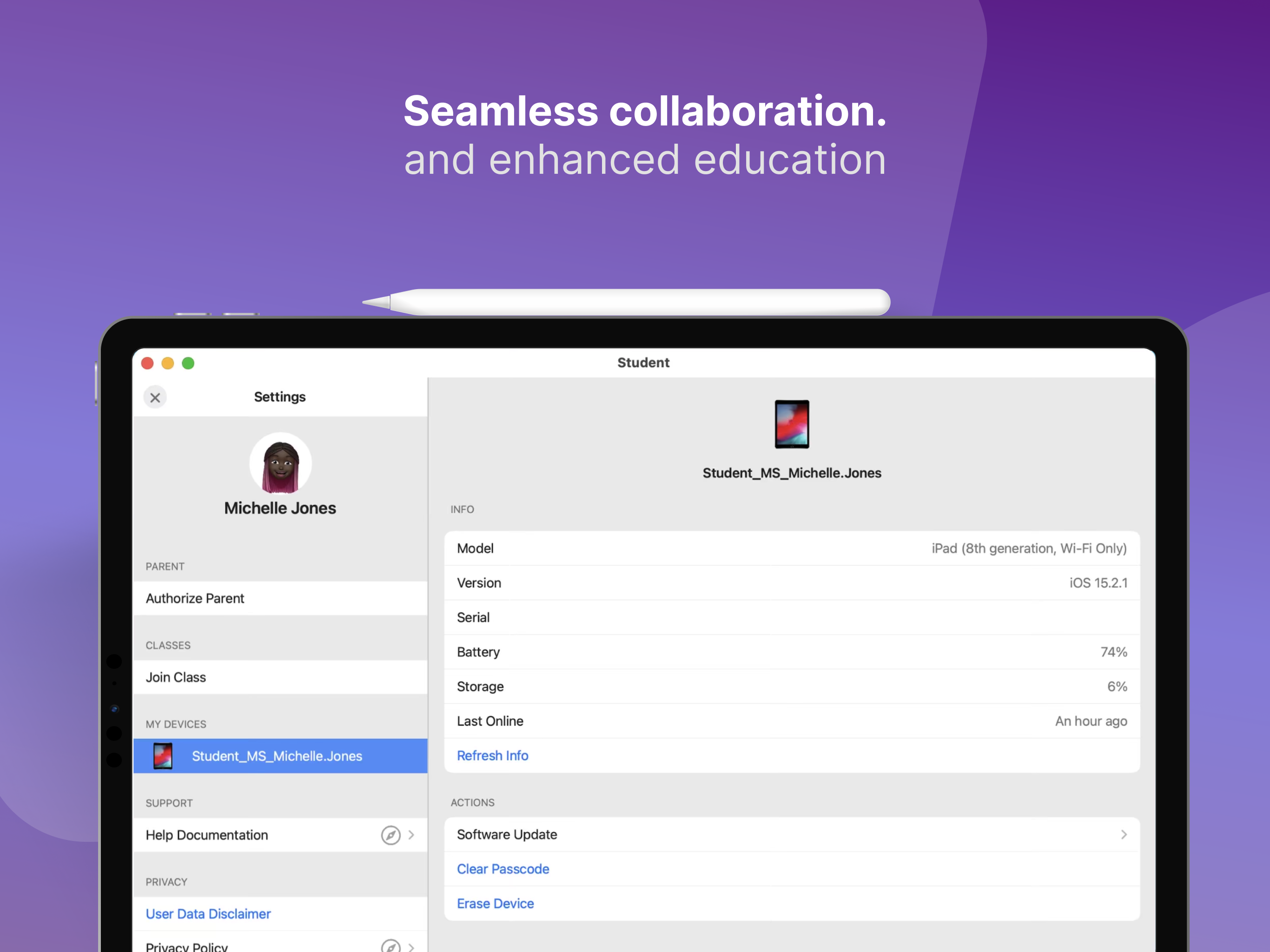Viewport: 1270px width, 952px height.
Task: Open Join Class item
Action: click(176, 678)
